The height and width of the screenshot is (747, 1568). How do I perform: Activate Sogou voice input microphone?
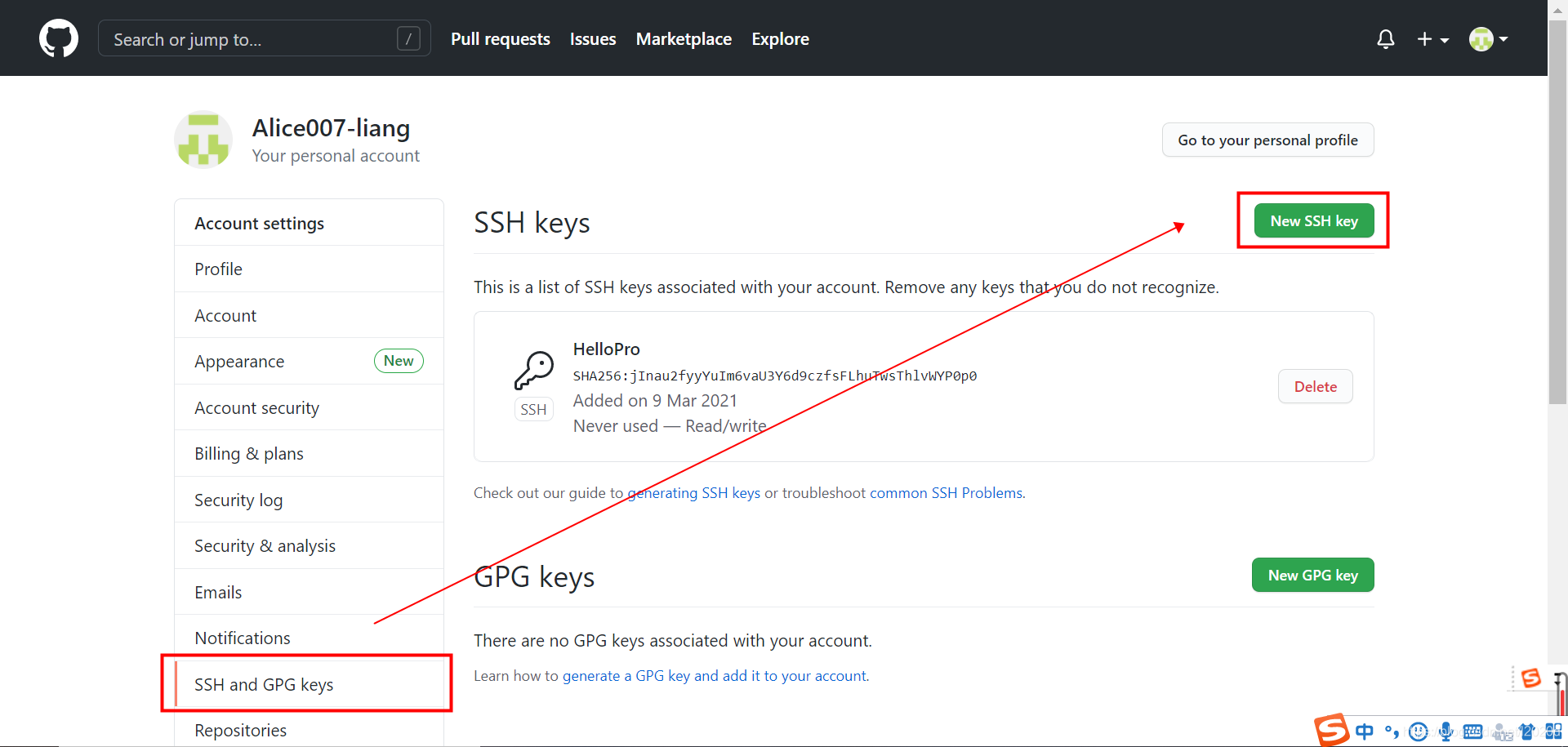[1445, 731]
